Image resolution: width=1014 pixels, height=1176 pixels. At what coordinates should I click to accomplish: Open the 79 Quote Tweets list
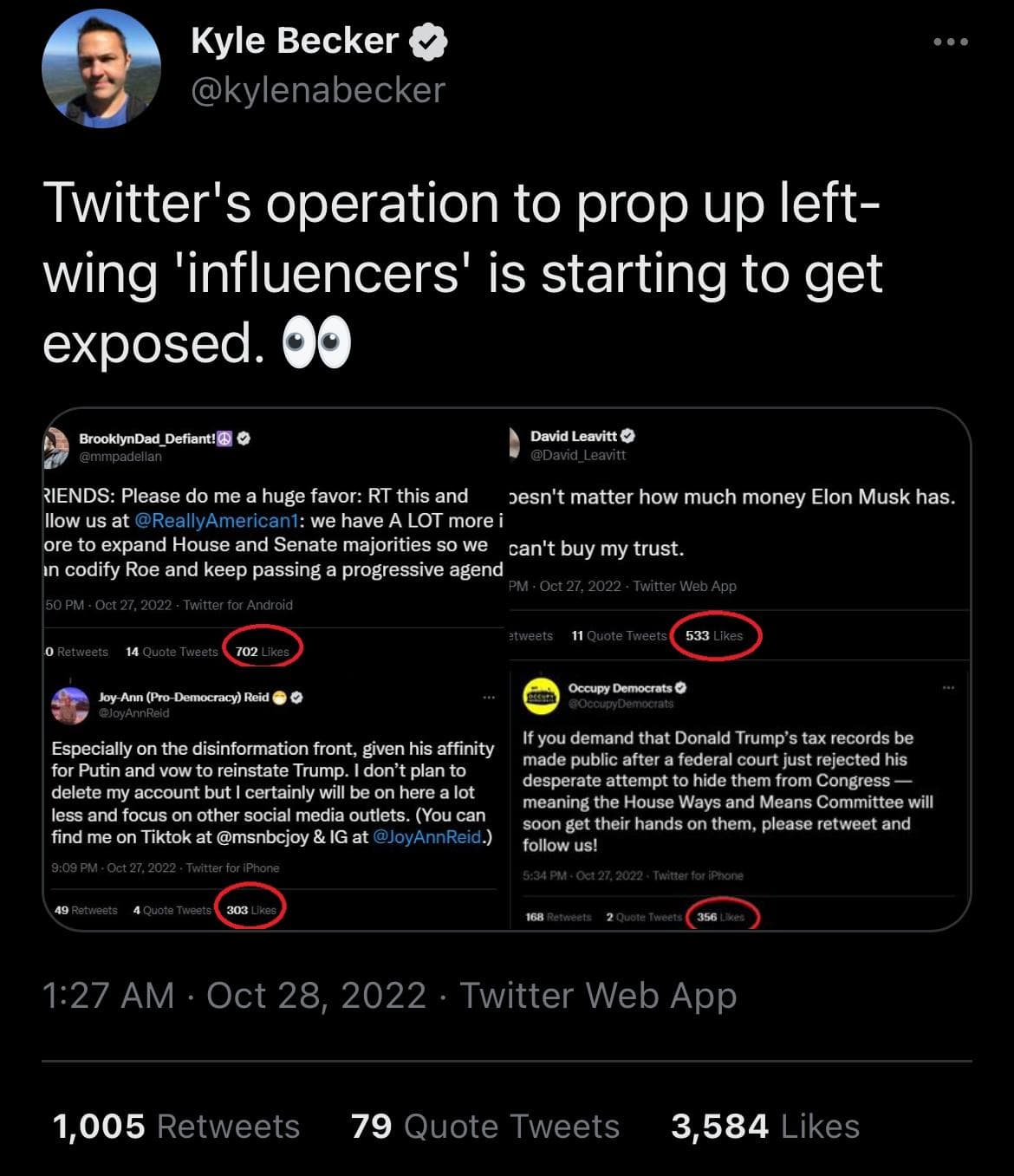click(x=485, y=1127)
